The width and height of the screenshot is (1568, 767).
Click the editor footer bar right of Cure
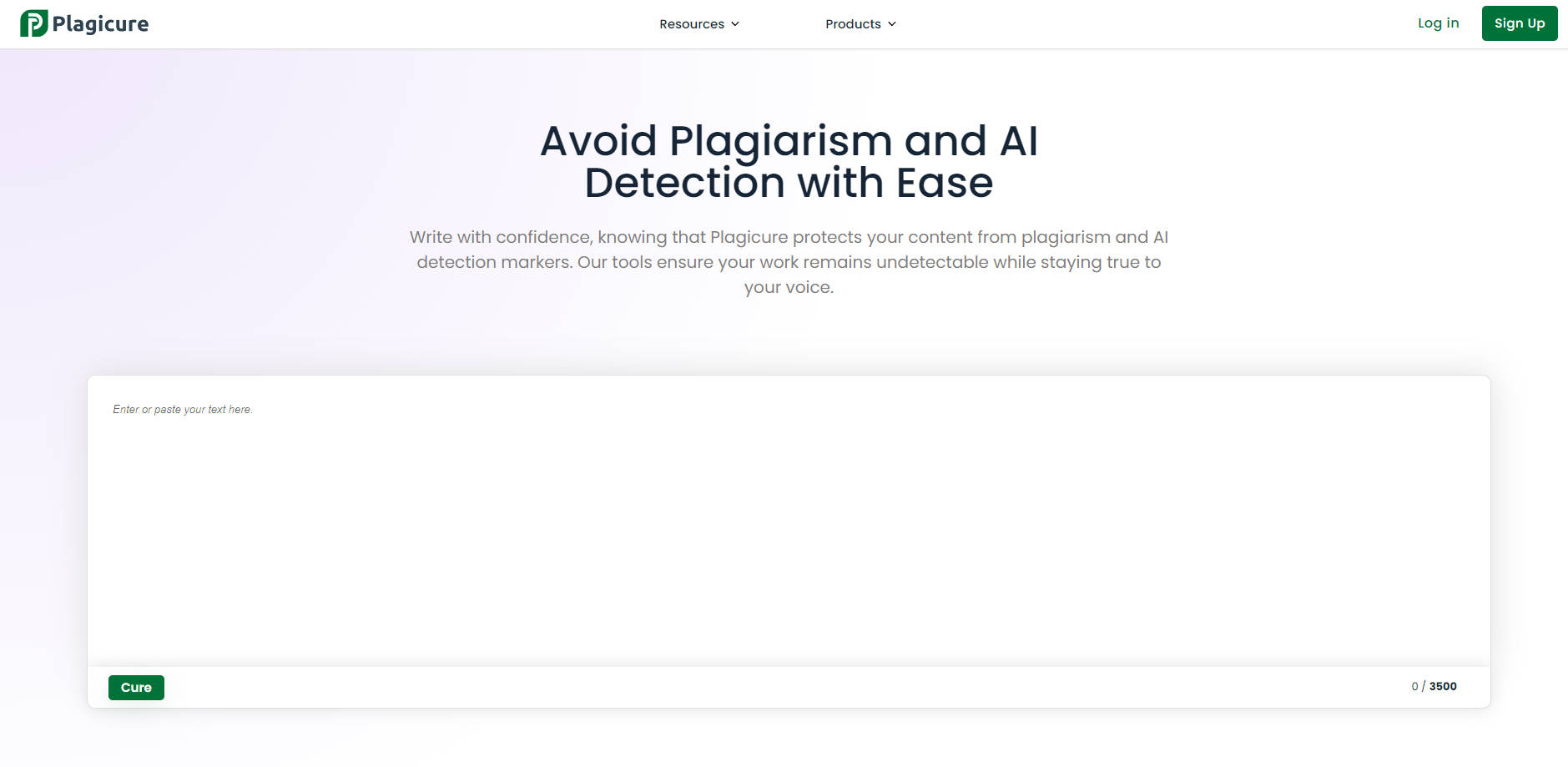[751, 687]
